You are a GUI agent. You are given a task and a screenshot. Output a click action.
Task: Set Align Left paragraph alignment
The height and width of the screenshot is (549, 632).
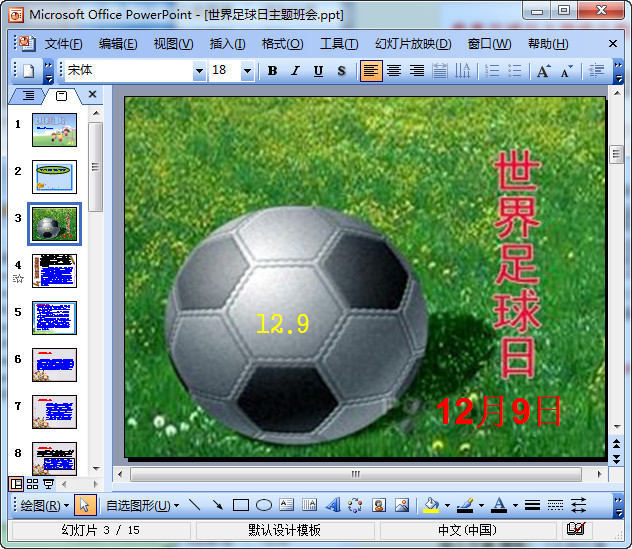(x=371, y=71)
